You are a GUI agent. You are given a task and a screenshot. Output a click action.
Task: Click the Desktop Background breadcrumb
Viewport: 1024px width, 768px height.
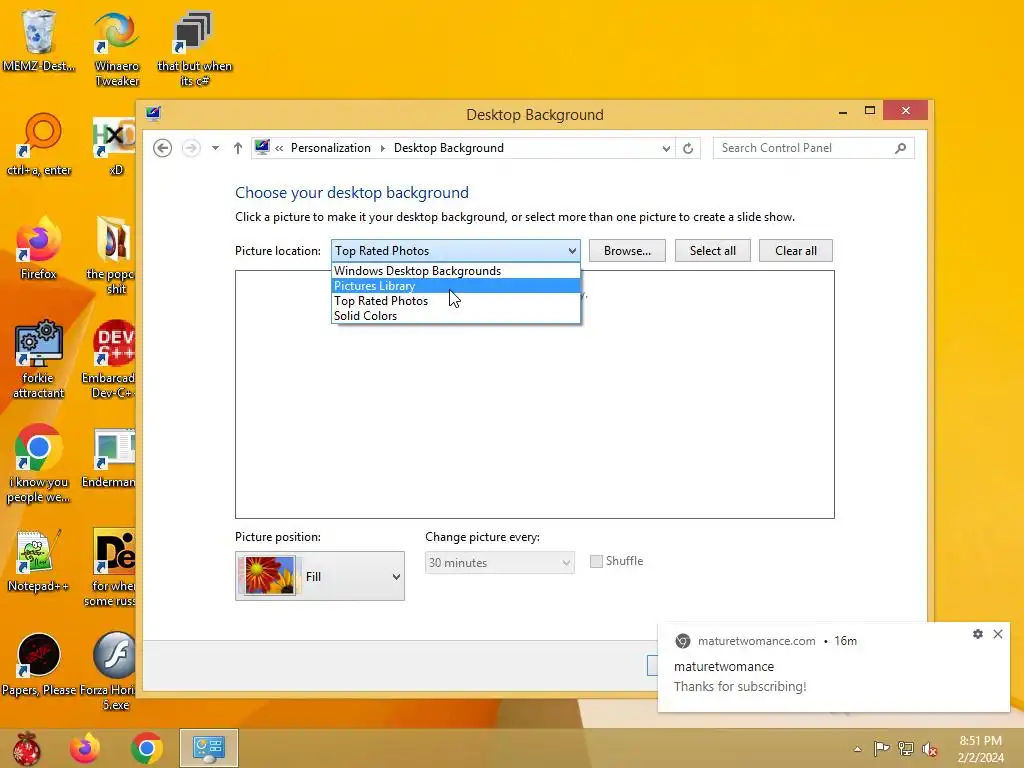(449, 148)
